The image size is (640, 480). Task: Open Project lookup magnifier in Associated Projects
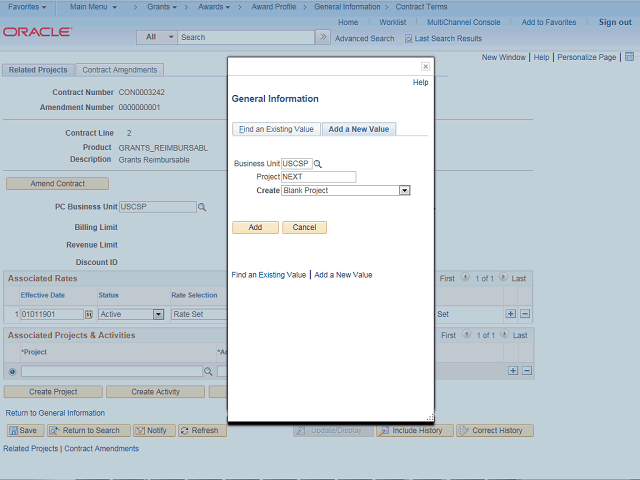tap(208, 371)
